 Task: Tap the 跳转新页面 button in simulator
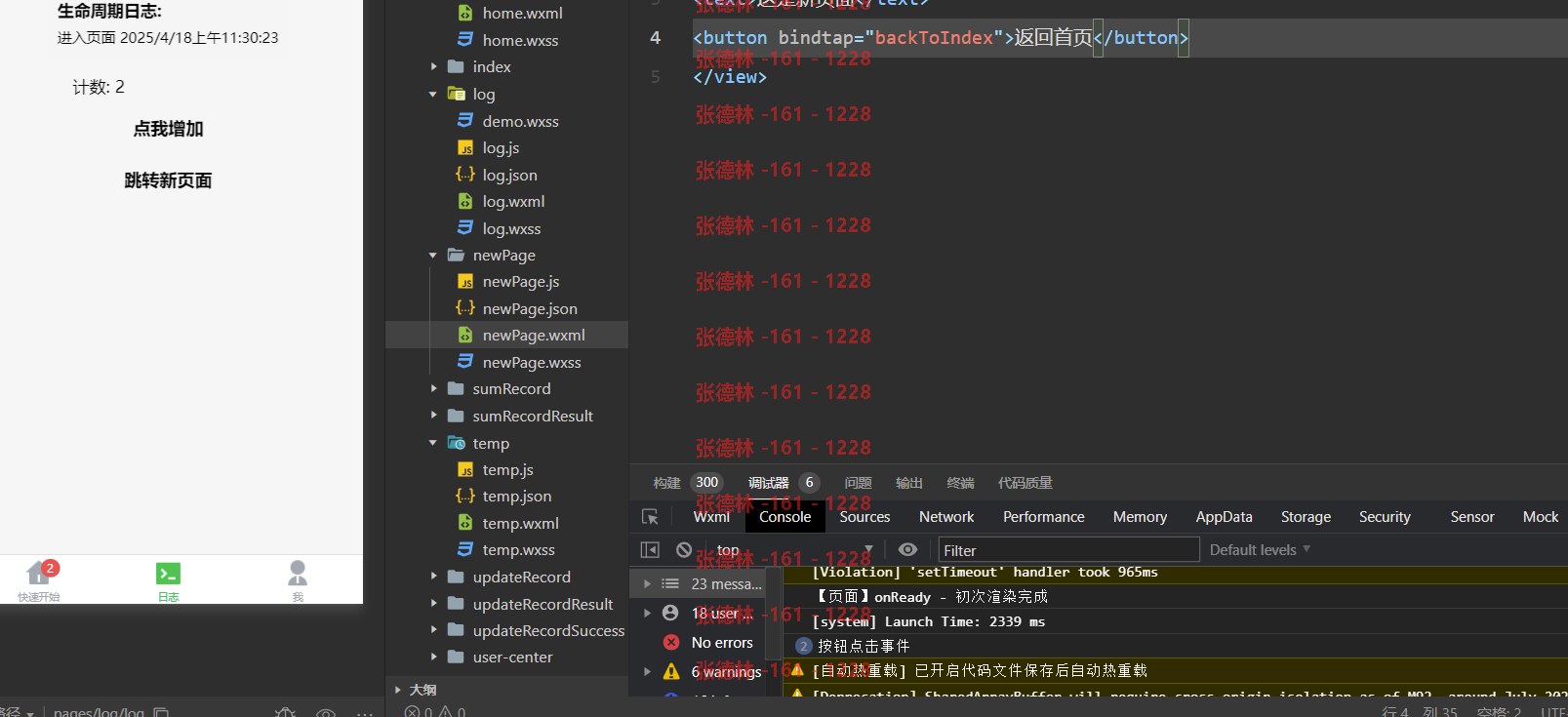click(168, 180)
